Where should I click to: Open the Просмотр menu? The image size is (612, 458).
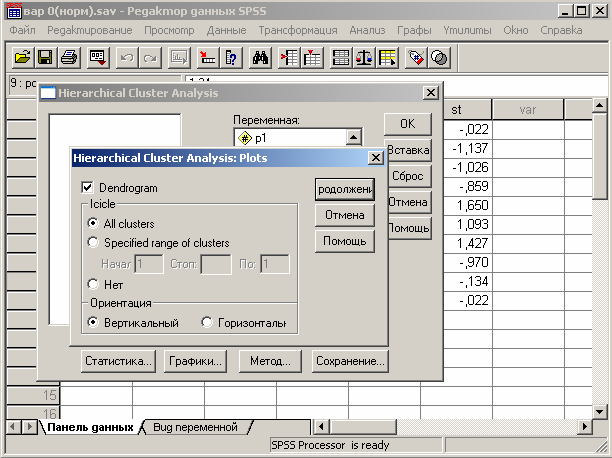tap(169, 30)
